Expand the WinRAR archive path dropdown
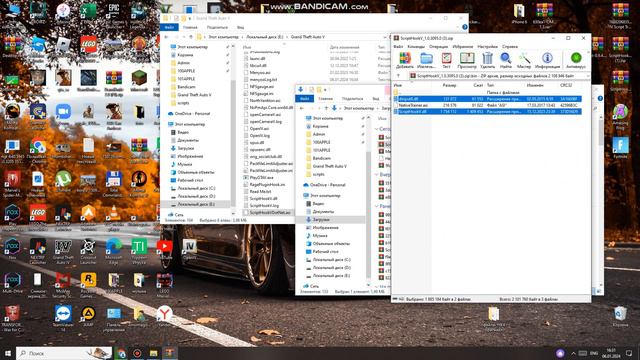 (x=588, y=76)
